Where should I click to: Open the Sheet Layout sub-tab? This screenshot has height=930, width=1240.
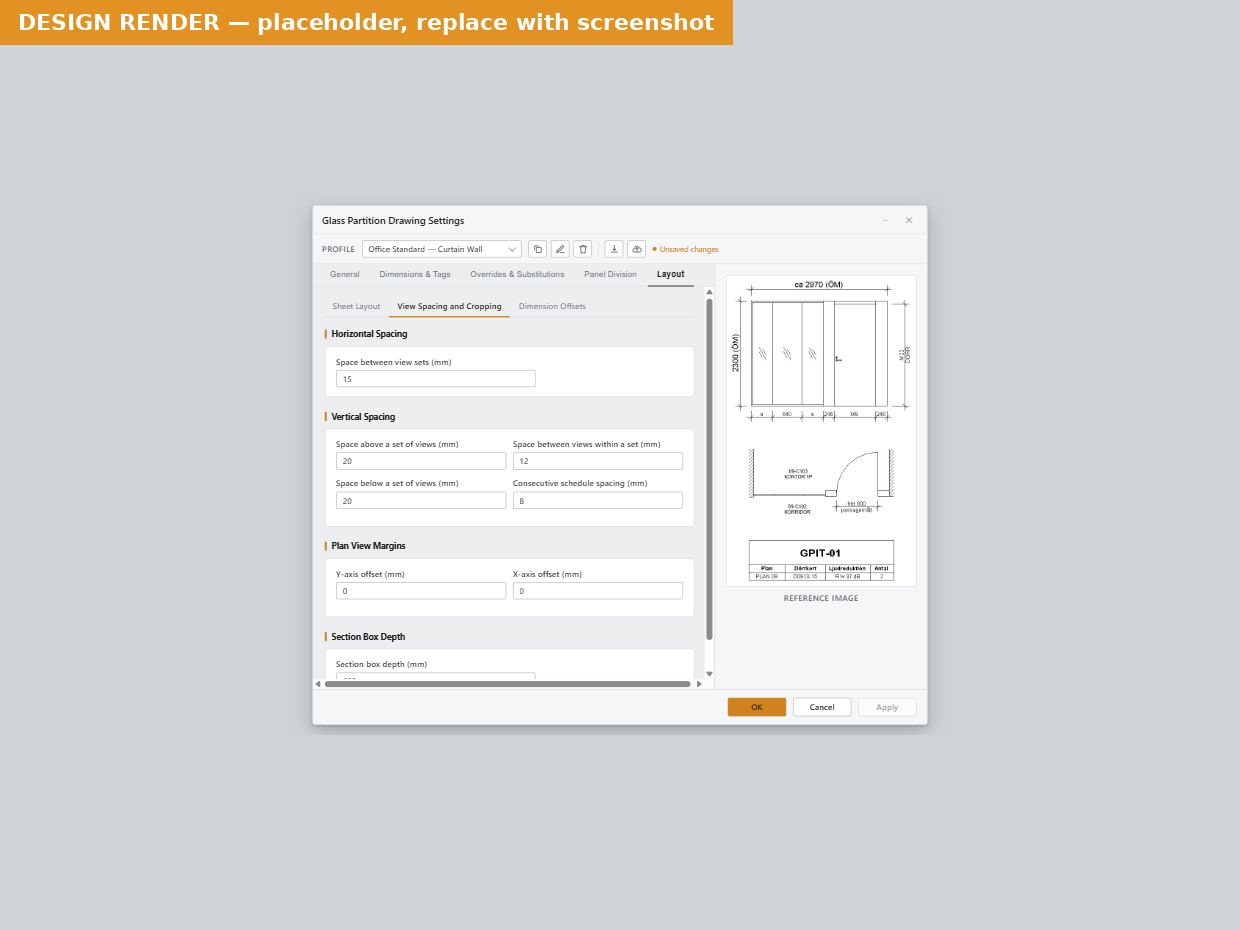pos(356,307)
